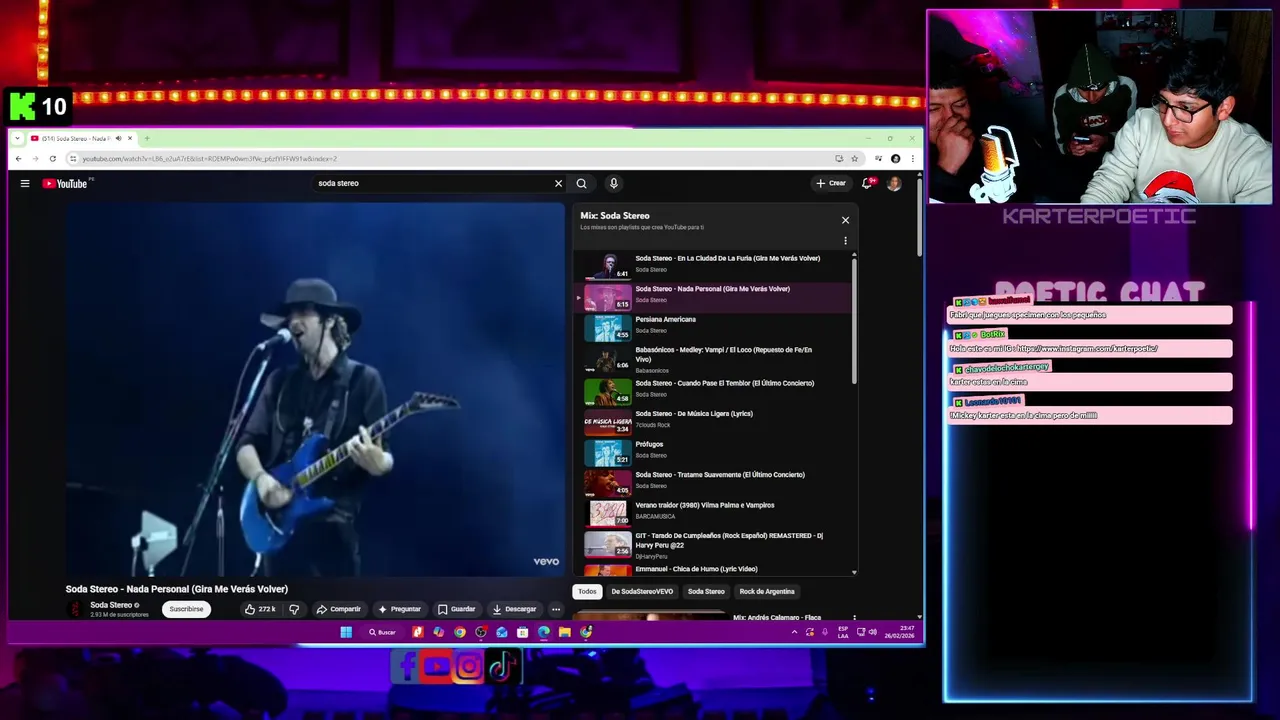1280x720 pixels.
Task: Select Nada Personal in the playlist
Action: [715, 296]
